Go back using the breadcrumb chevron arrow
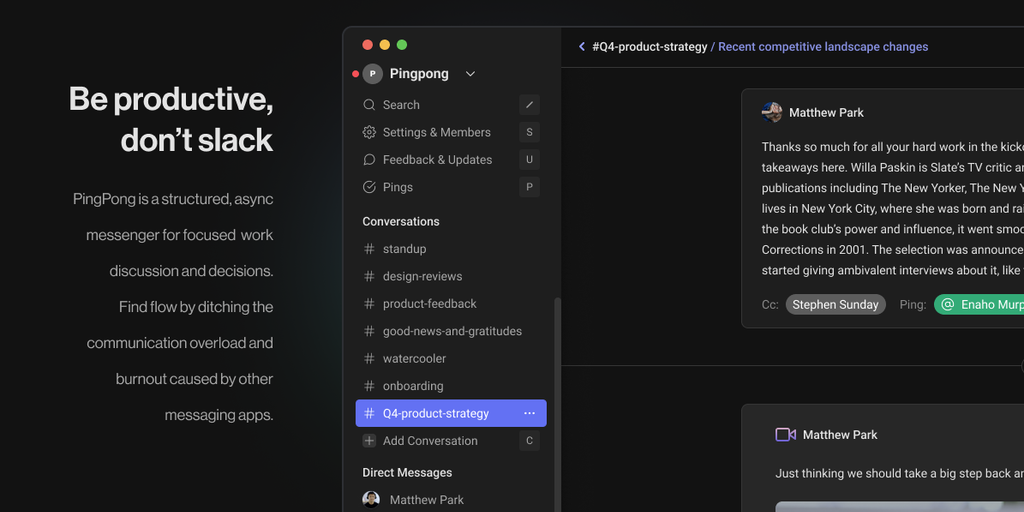1024x512 pixels. click(x=582, y=47)
